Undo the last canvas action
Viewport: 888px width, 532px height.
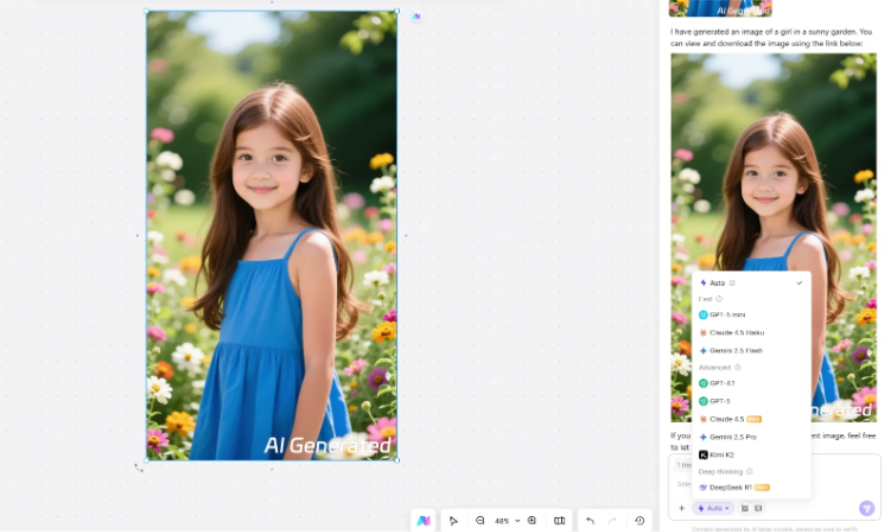tap(590, 521)
